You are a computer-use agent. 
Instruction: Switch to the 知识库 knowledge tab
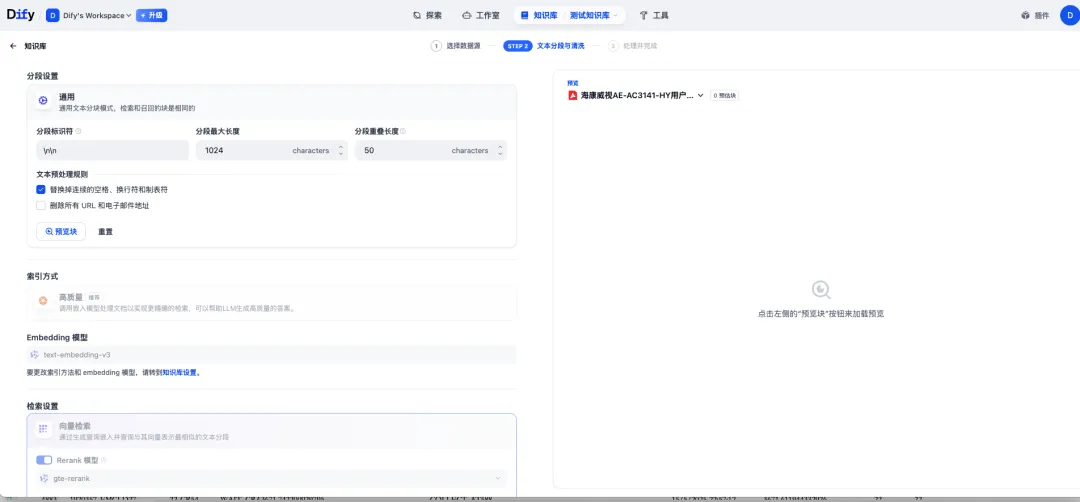point(539,15)
